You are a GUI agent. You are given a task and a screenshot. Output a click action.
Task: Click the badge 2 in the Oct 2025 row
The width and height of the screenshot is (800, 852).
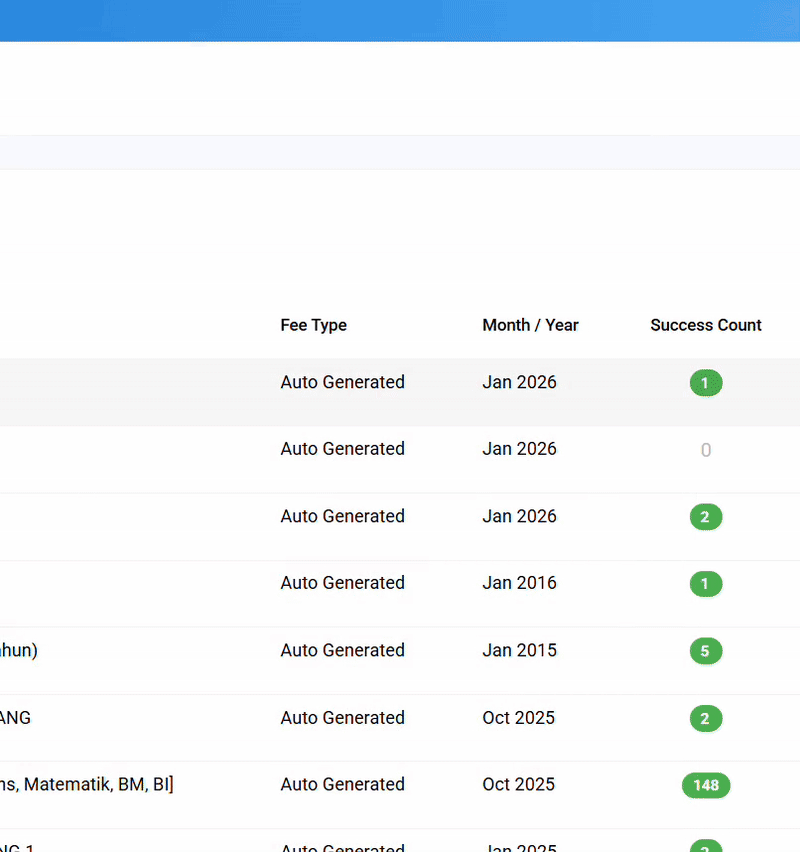coord(705,718)
